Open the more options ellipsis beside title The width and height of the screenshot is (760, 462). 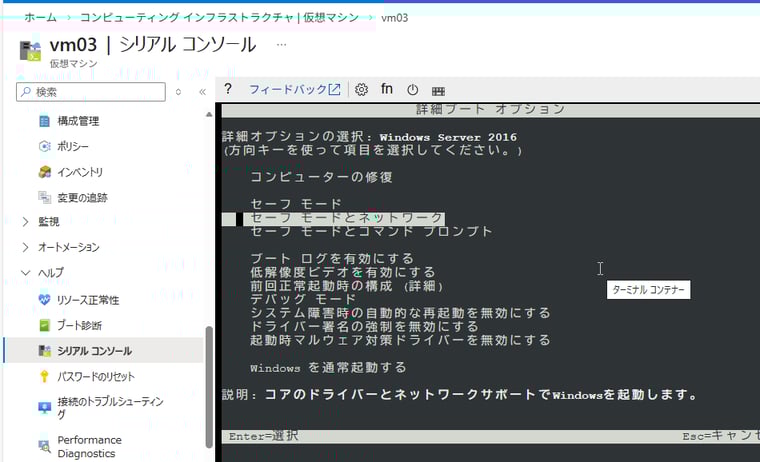point(281,45)
